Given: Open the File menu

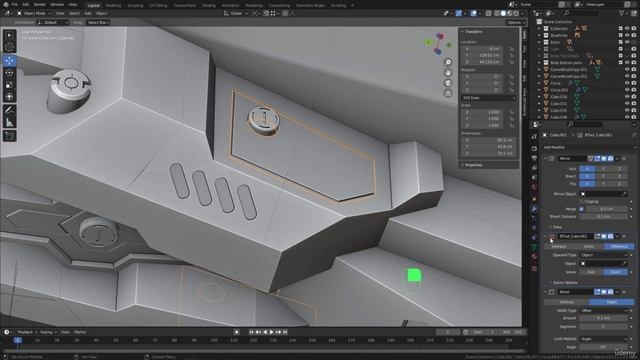Looking at the screenshot, I should pos(15,4).
